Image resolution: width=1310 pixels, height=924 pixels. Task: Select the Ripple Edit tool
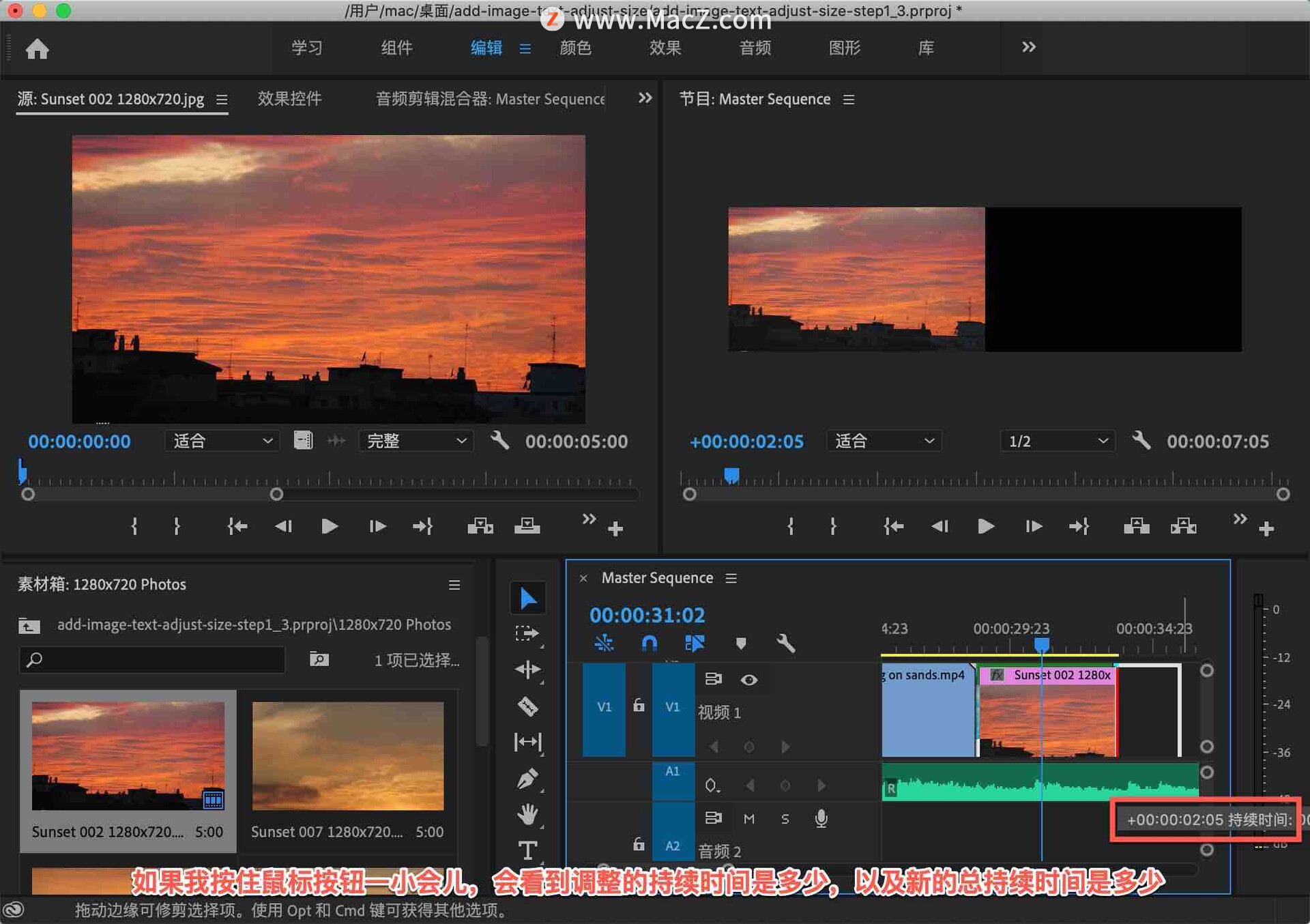(x=527, y=669)
